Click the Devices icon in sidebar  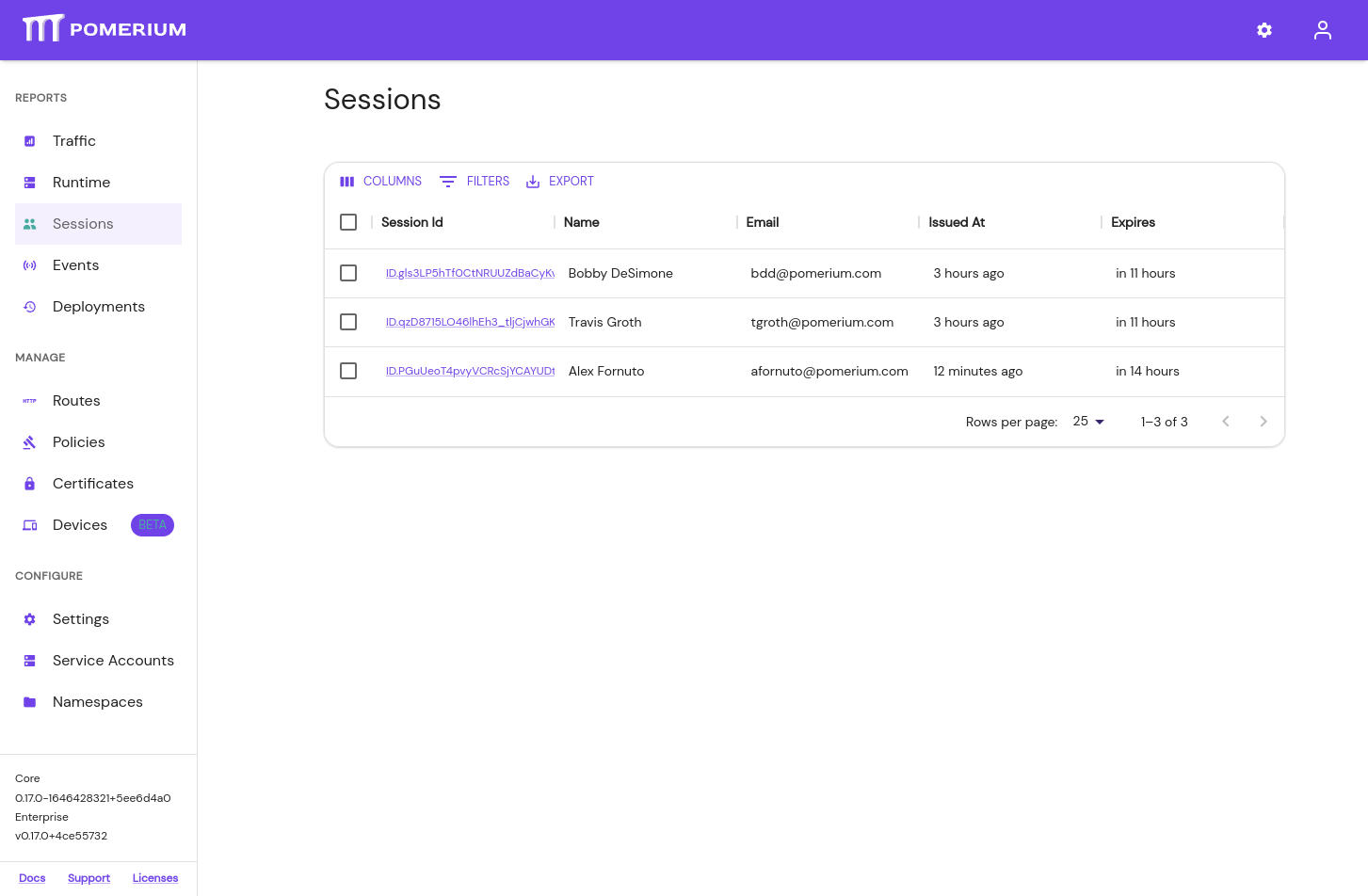(x=30, y=525)
